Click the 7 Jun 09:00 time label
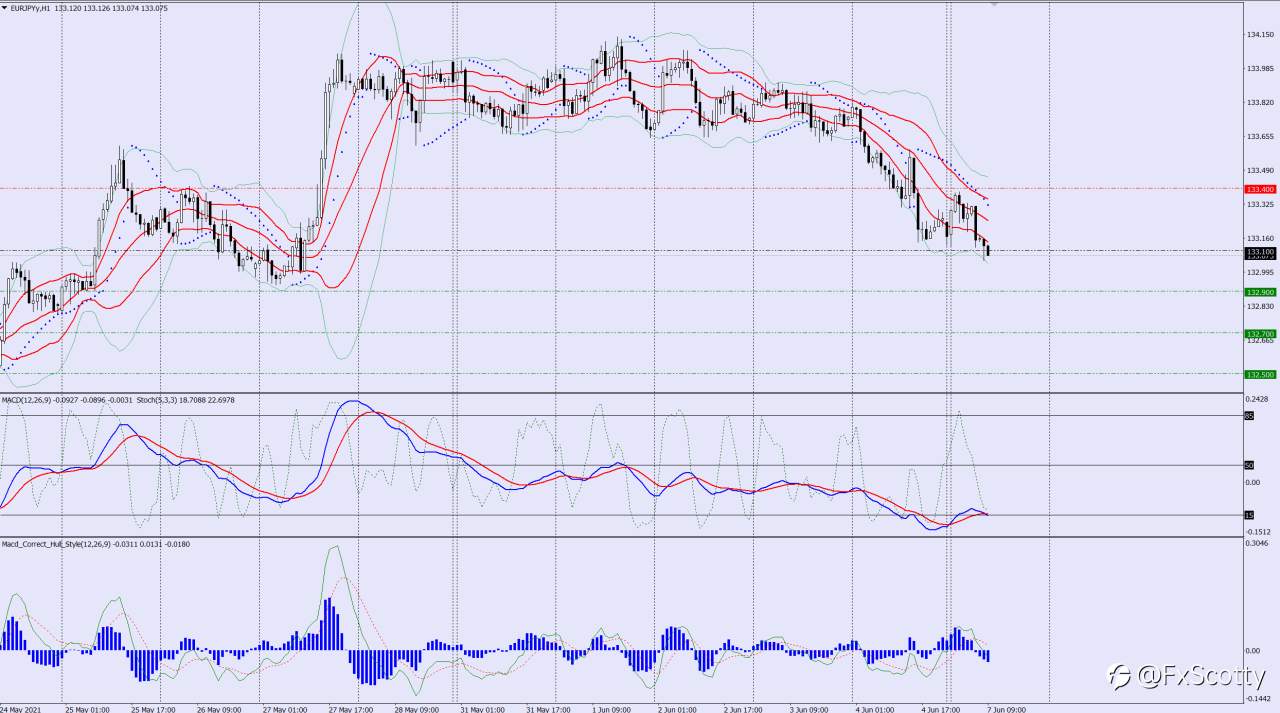 [x=1009, y=709]
